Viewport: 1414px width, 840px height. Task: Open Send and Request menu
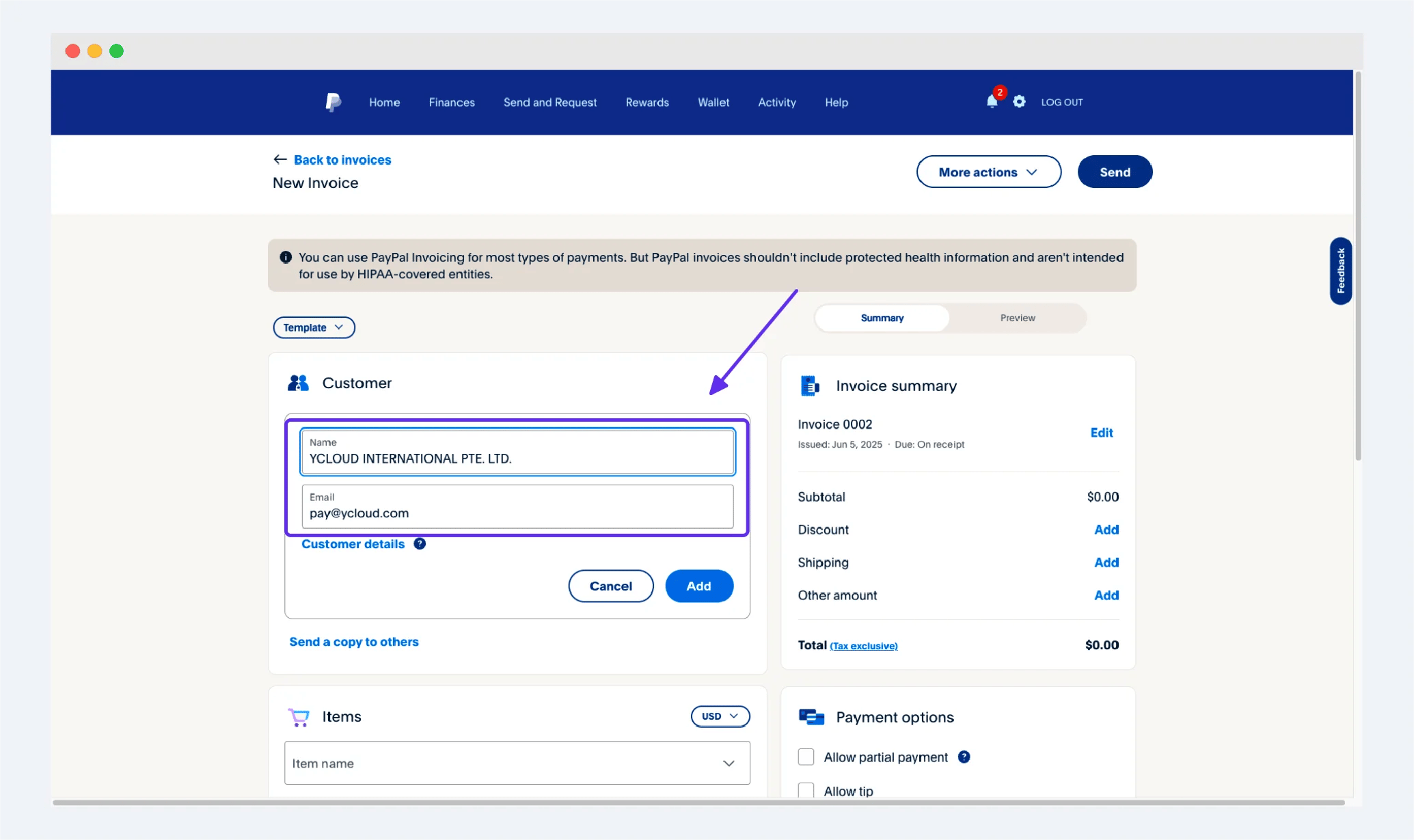550,103
